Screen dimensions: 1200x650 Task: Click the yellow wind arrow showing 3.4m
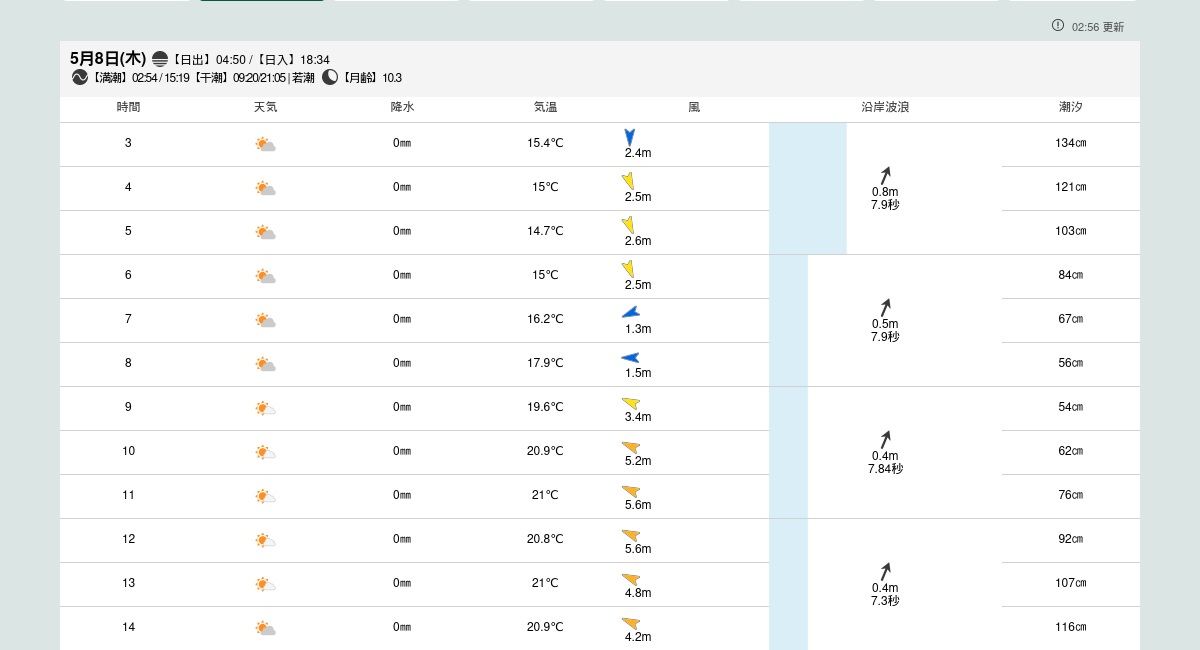pos(631,403)
